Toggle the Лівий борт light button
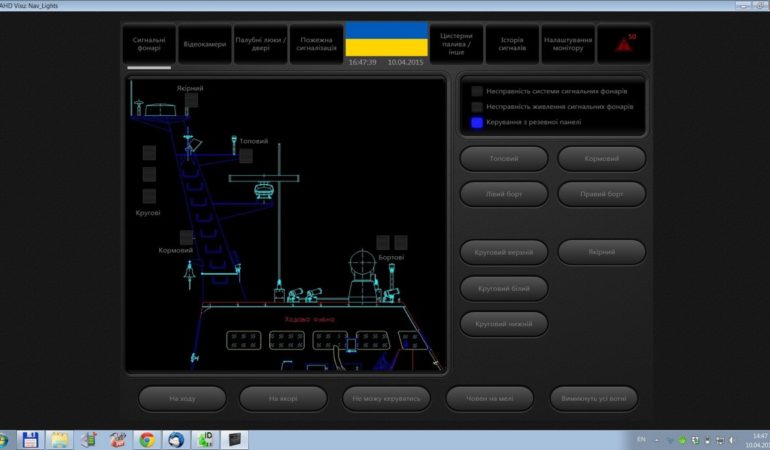Viewport: 770px width, 450px height. tap(504, 193)
